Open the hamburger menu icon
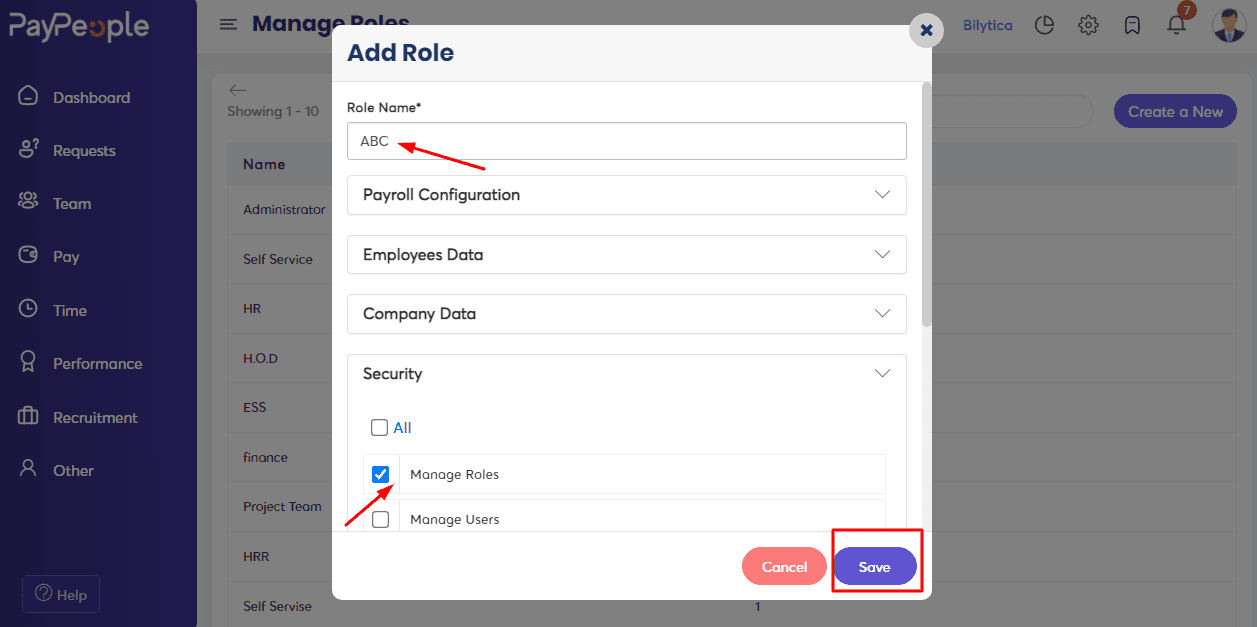 (x=229, y=24)
